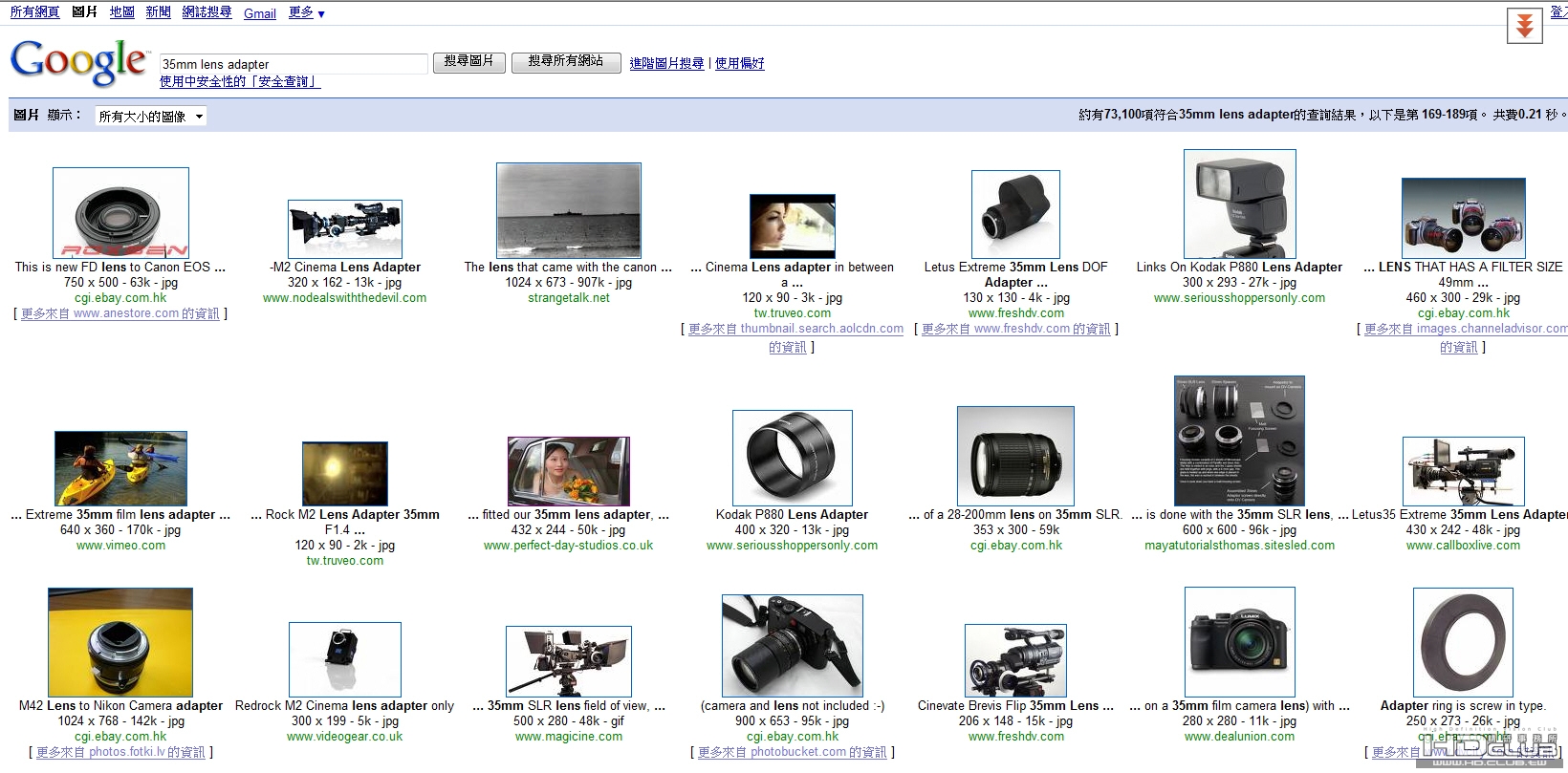1568x773 pixels.
Task: Open Redrock M2 Cinema adapter only thumbnail
Action: pyautogui.click(x=345, y=659)
